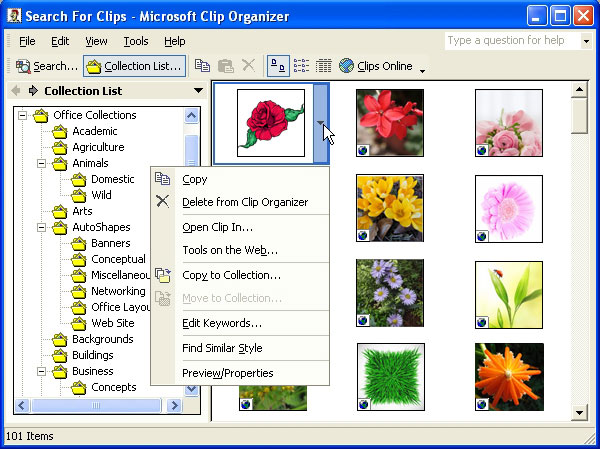The image size is (600, 449).
Task: Choose Open Clip In... menu entry
Action: [x=240, y=227]
